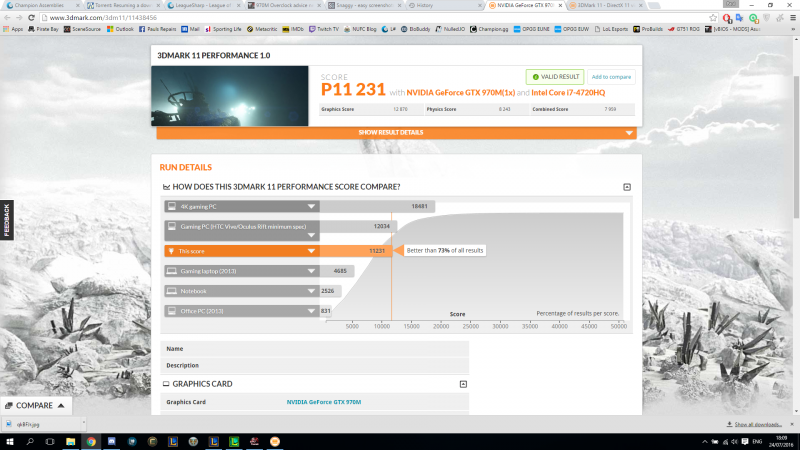Viewport: 800px width, 450px height.
Task: Expand the 4K gaming PC row
Action: tap(311, 207)
